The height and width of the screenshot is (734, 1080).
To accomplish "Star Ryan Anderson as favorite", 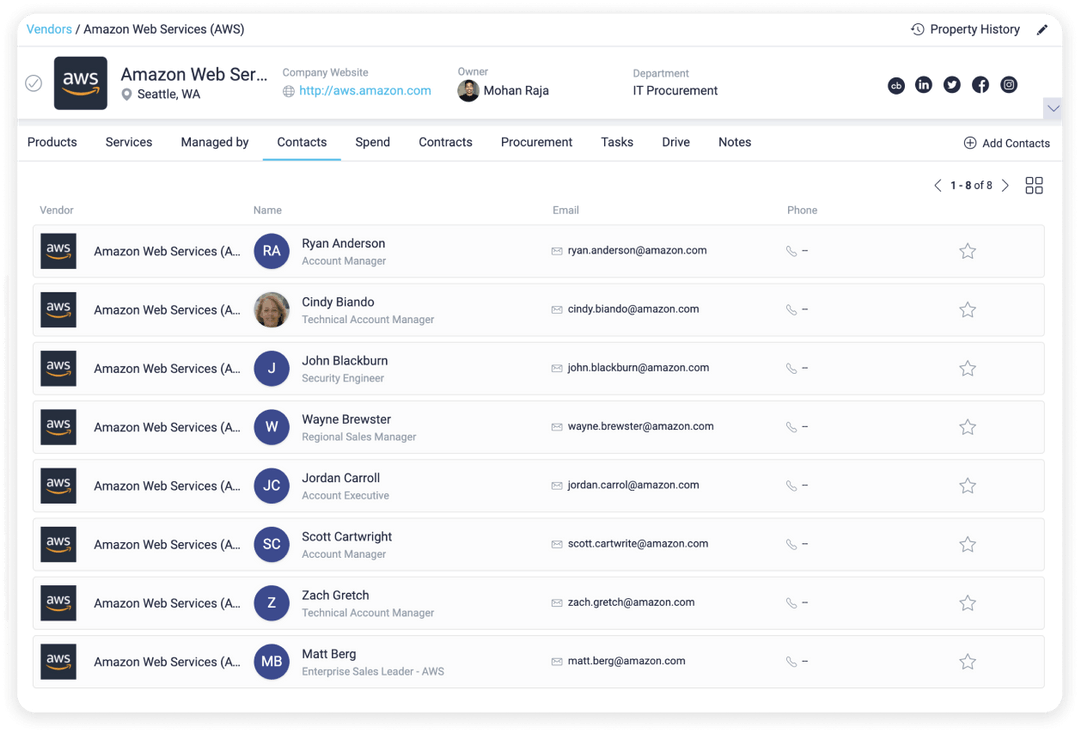I will tap(967, 251).
